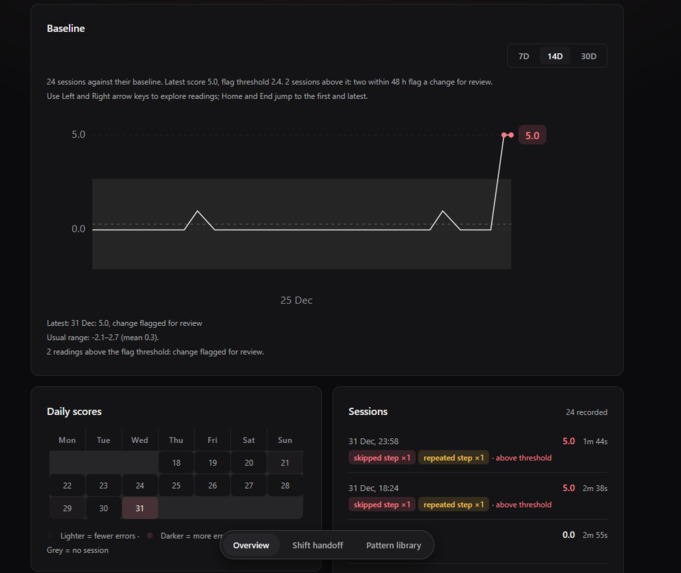Click the Sun column header

[285, 440]
